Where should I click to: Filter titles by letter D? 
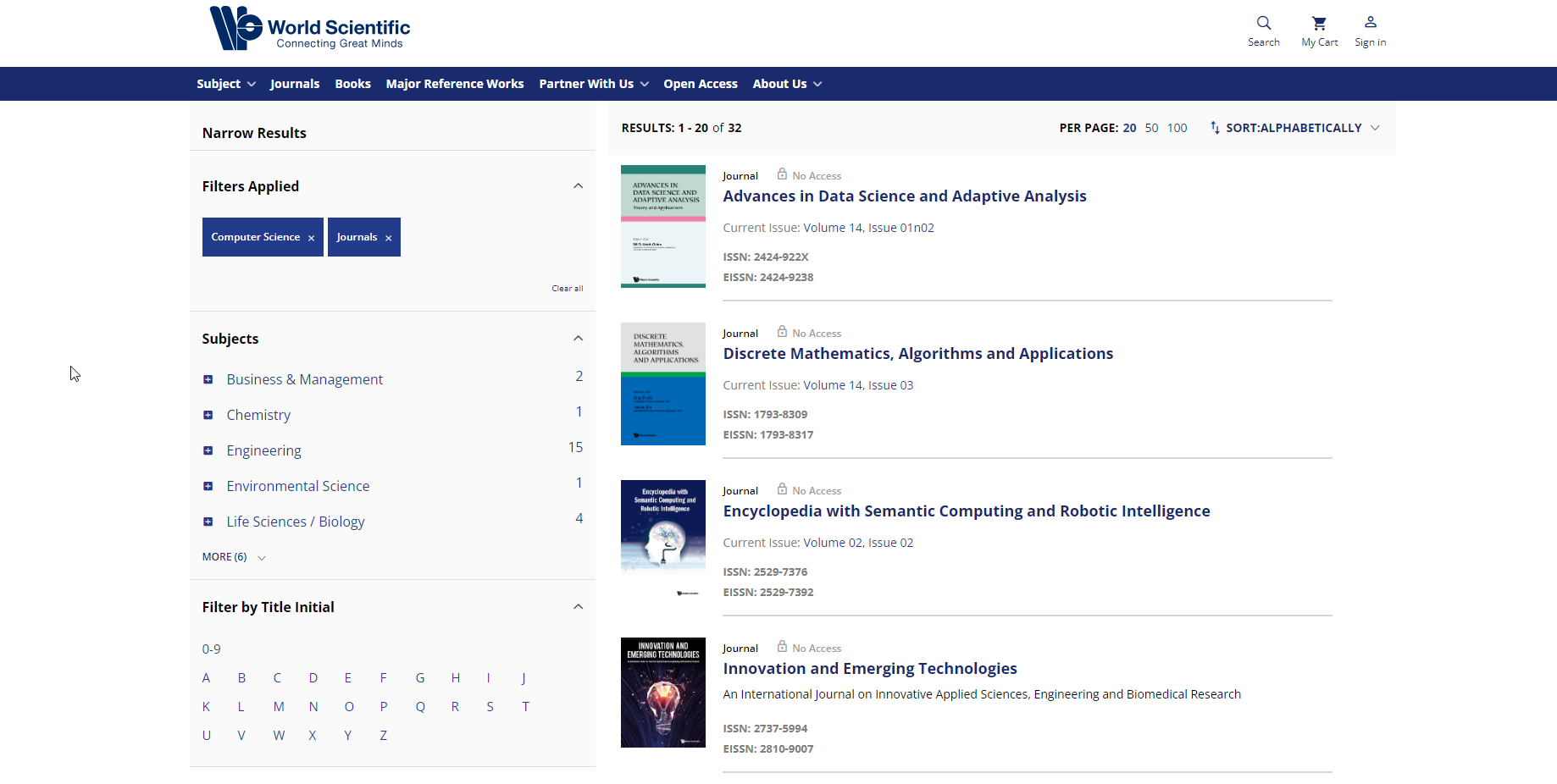click(x=313, y=678)
